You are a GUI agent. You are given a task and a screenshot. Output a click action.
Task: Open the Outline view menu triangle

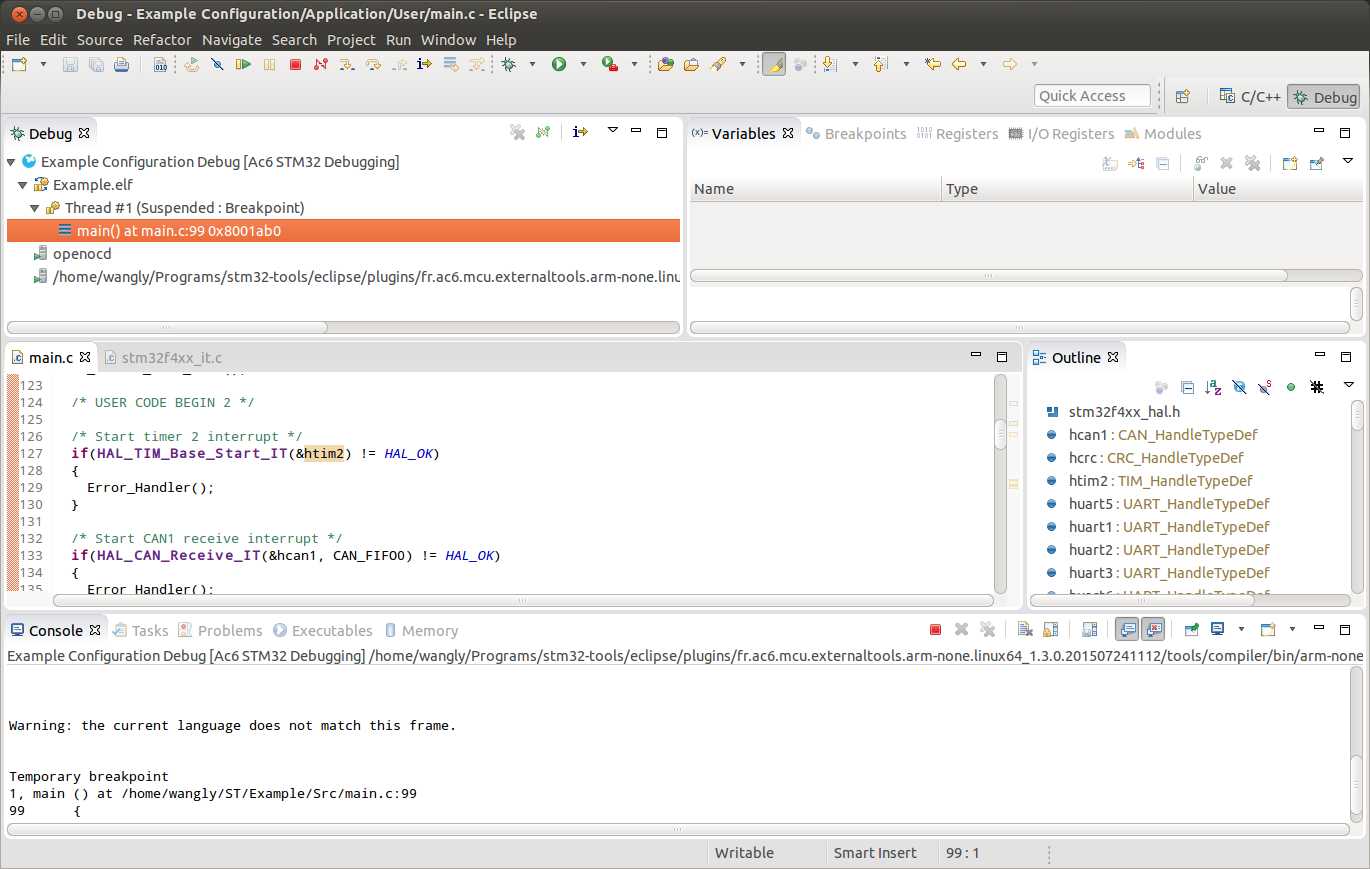[x=1348, y=385]
